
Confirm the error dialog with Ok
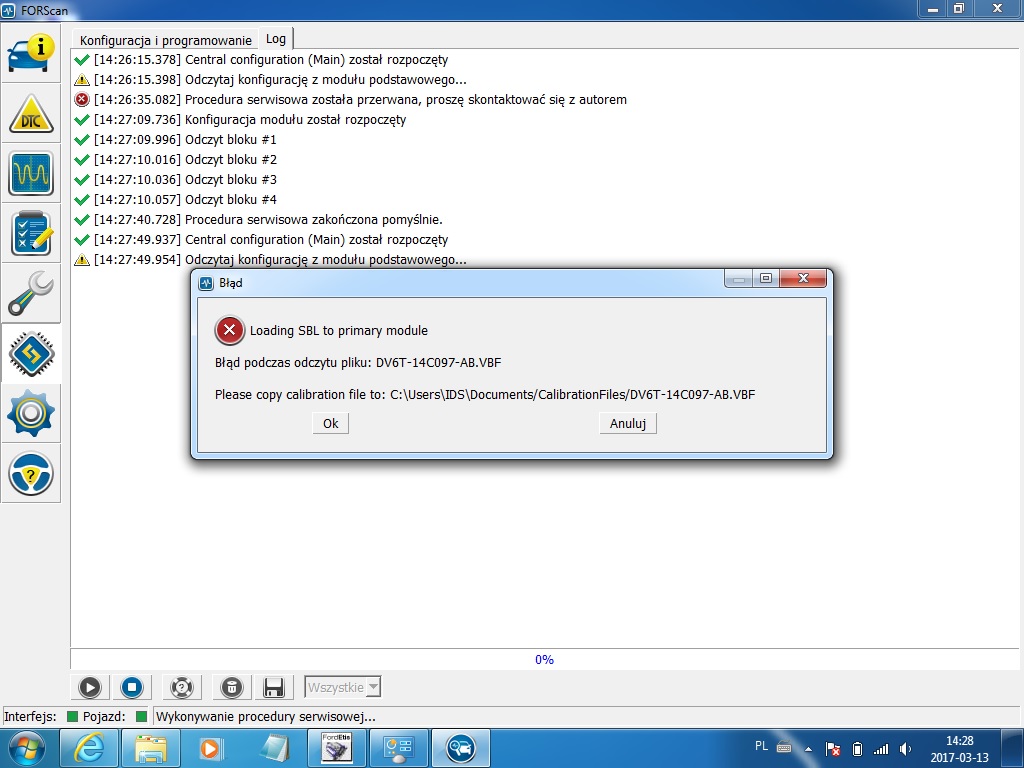pyautogui.click(x=330, y=423)
